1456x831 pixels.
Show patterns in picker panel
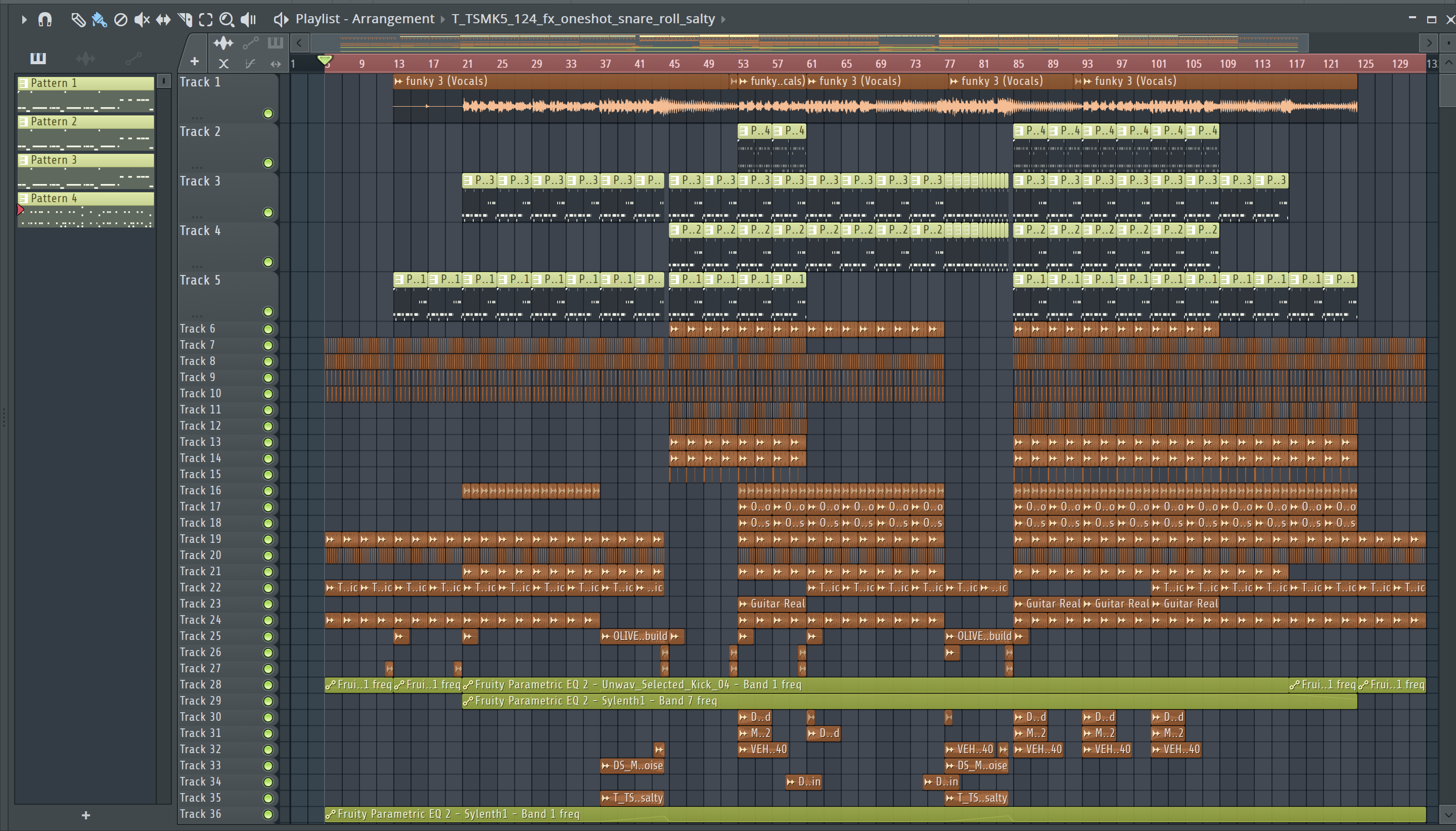pyautogui.click(x=38, y=58)
